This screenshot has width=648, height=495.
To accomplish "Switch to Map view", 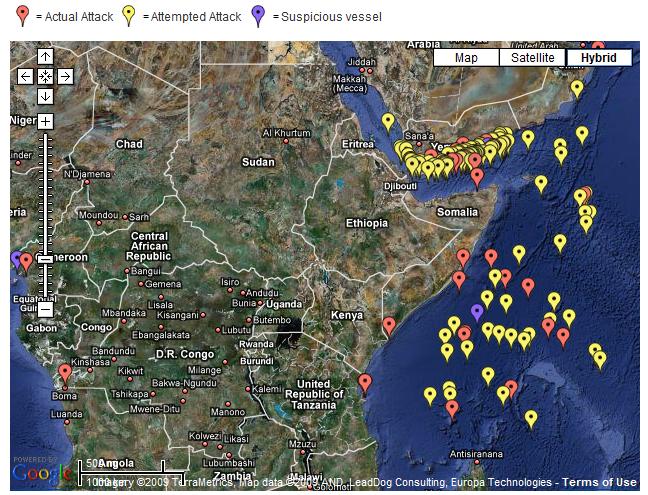I will pos(466,57).
